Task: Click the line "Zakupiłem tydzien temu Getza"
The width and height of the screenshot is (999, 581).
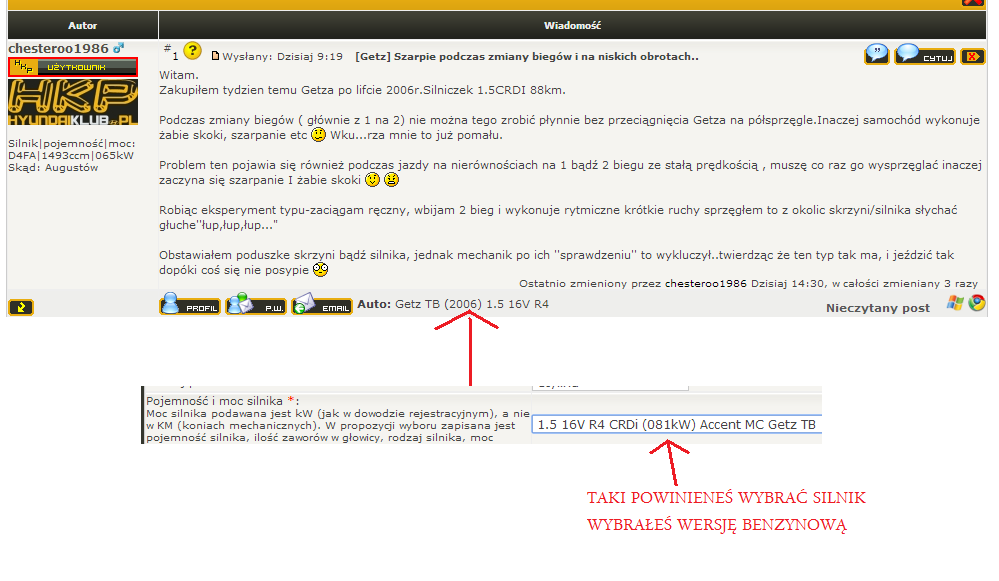Action: pyautogui.click(x=363, y=90)
